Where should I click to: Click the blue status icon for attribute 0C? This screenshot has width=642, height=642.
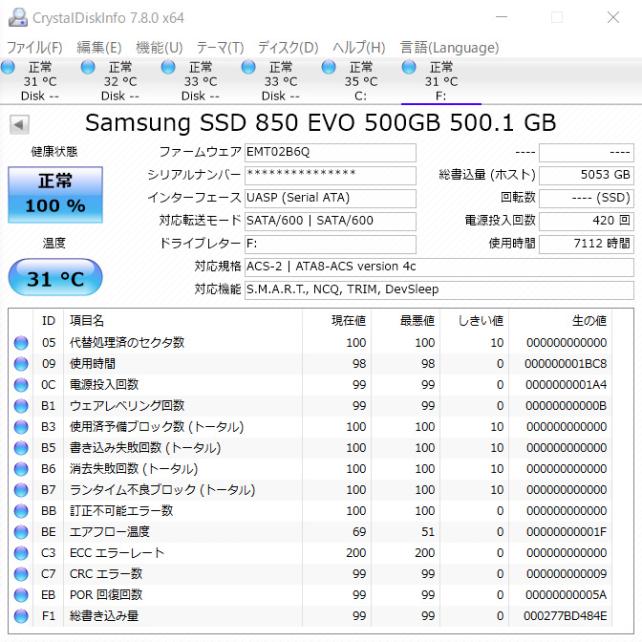pos(21,385)
